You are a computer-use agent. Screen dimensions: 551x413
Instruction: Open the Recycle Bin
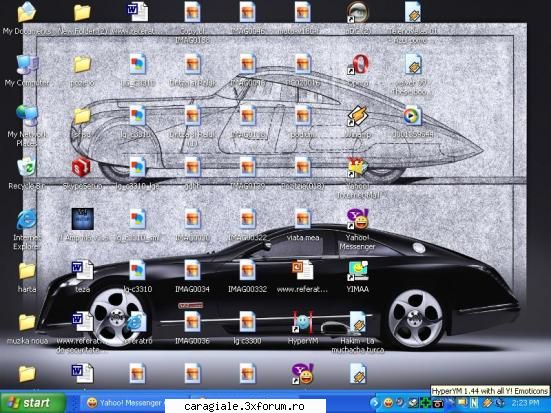27,167
